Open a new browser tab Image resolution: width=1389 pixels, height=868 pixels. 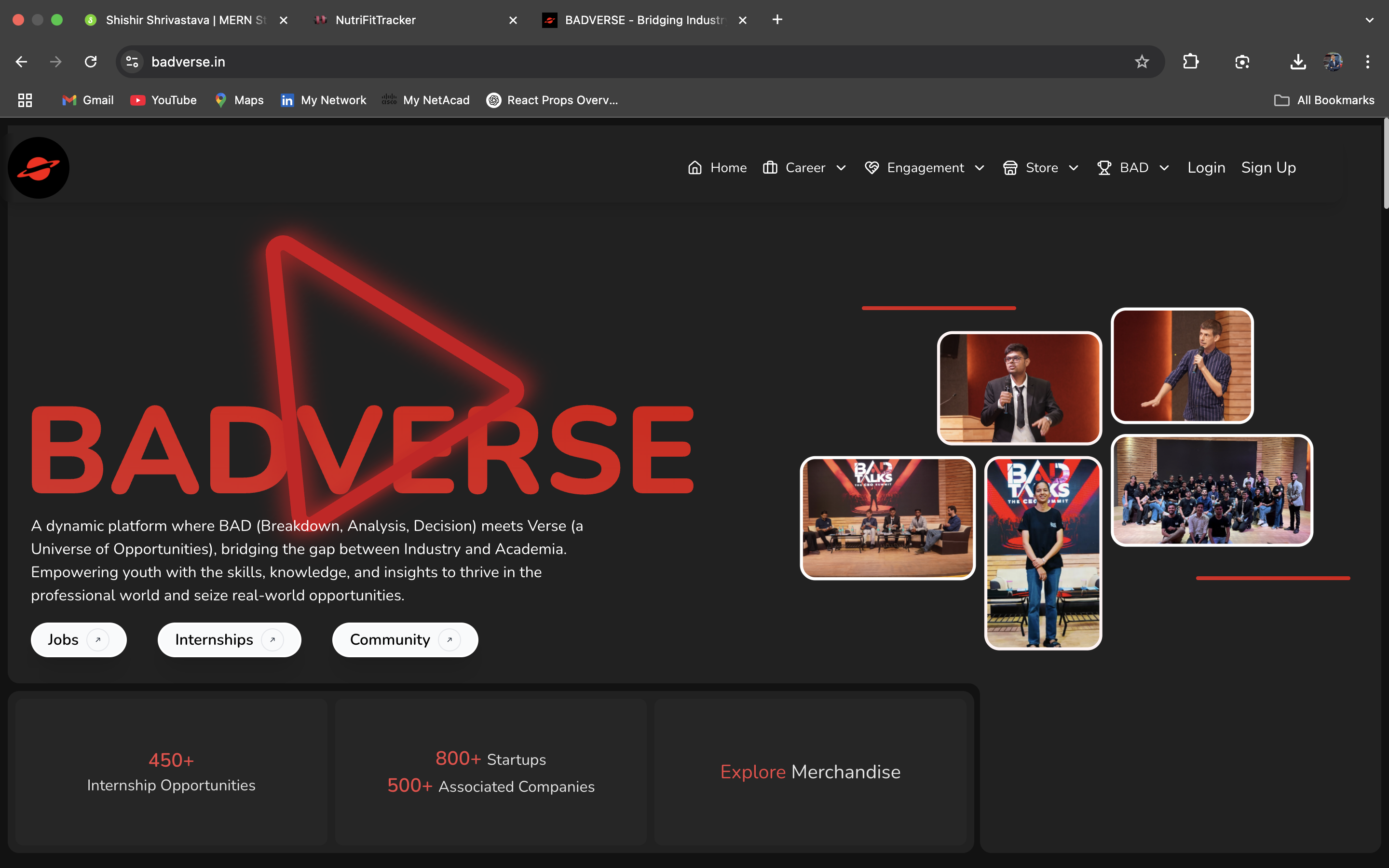click(x=777, y=19)
